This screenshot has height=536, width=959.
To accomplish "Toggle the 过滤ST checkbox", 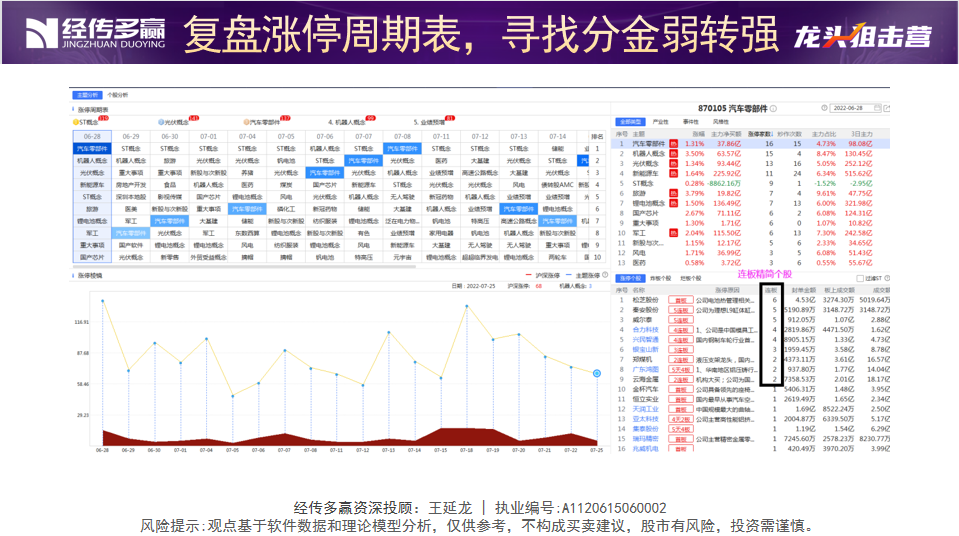I will tap(860, 278).
